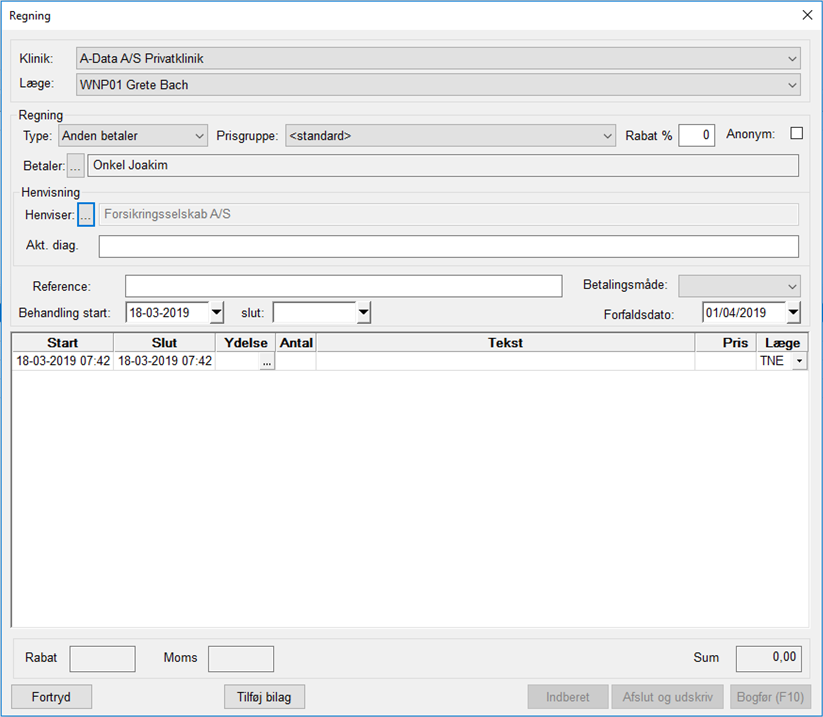823x717 pixels.
Task: Click the Forfaldsdato field 01/04/2019
Action: point(744,312)
